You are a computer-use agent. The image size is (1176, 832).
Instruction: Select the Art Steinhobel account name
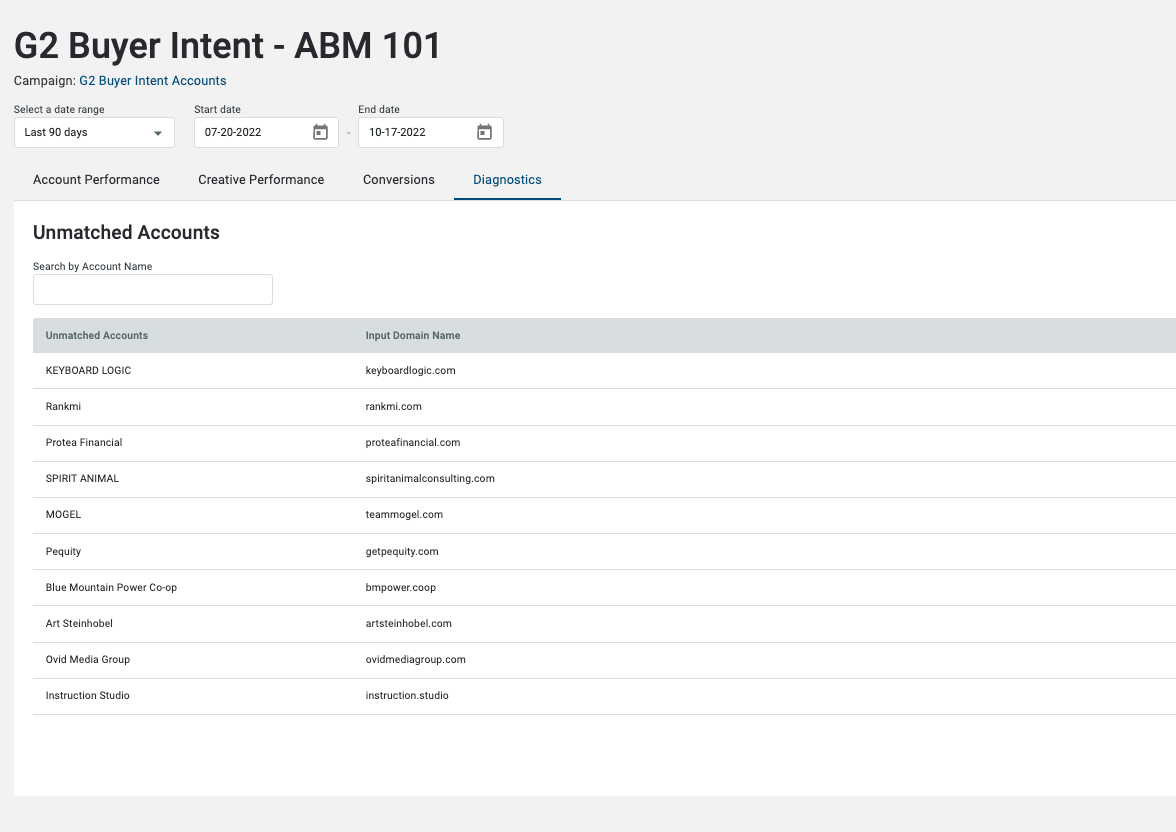(80, 623)
